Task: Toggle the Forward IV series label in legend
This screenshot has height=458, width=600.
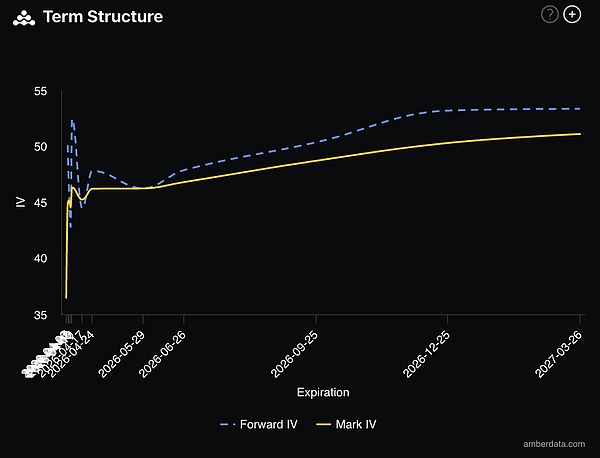Action: [264, 424]
